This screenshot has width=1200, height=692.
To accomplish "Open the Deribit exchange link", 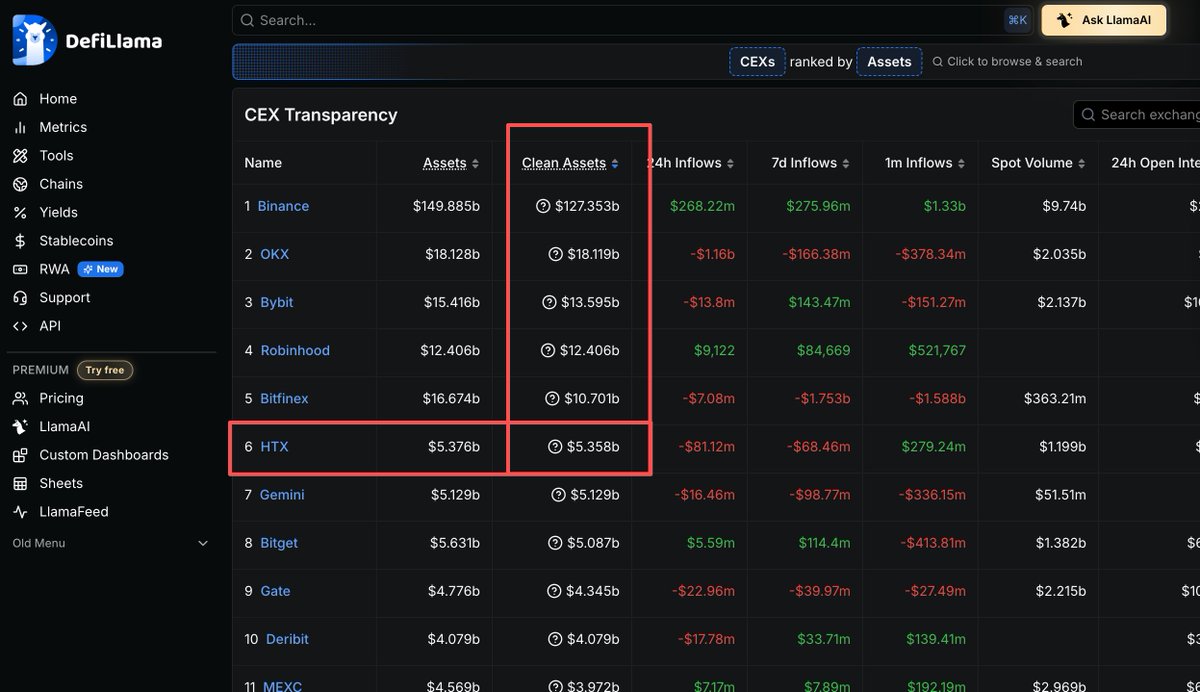I will click(287, 639).
